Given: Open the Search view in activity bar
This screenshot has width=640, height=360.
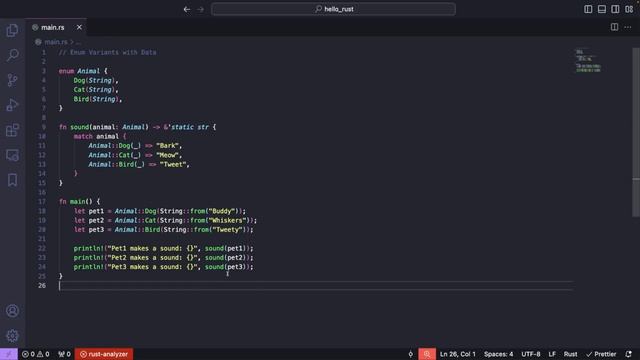Looking at the screenshot, I should (x=12, y=55).
